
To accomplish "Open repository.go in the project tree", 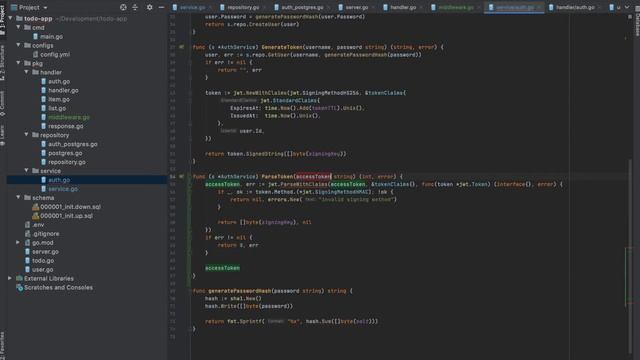I will point(67,162).
